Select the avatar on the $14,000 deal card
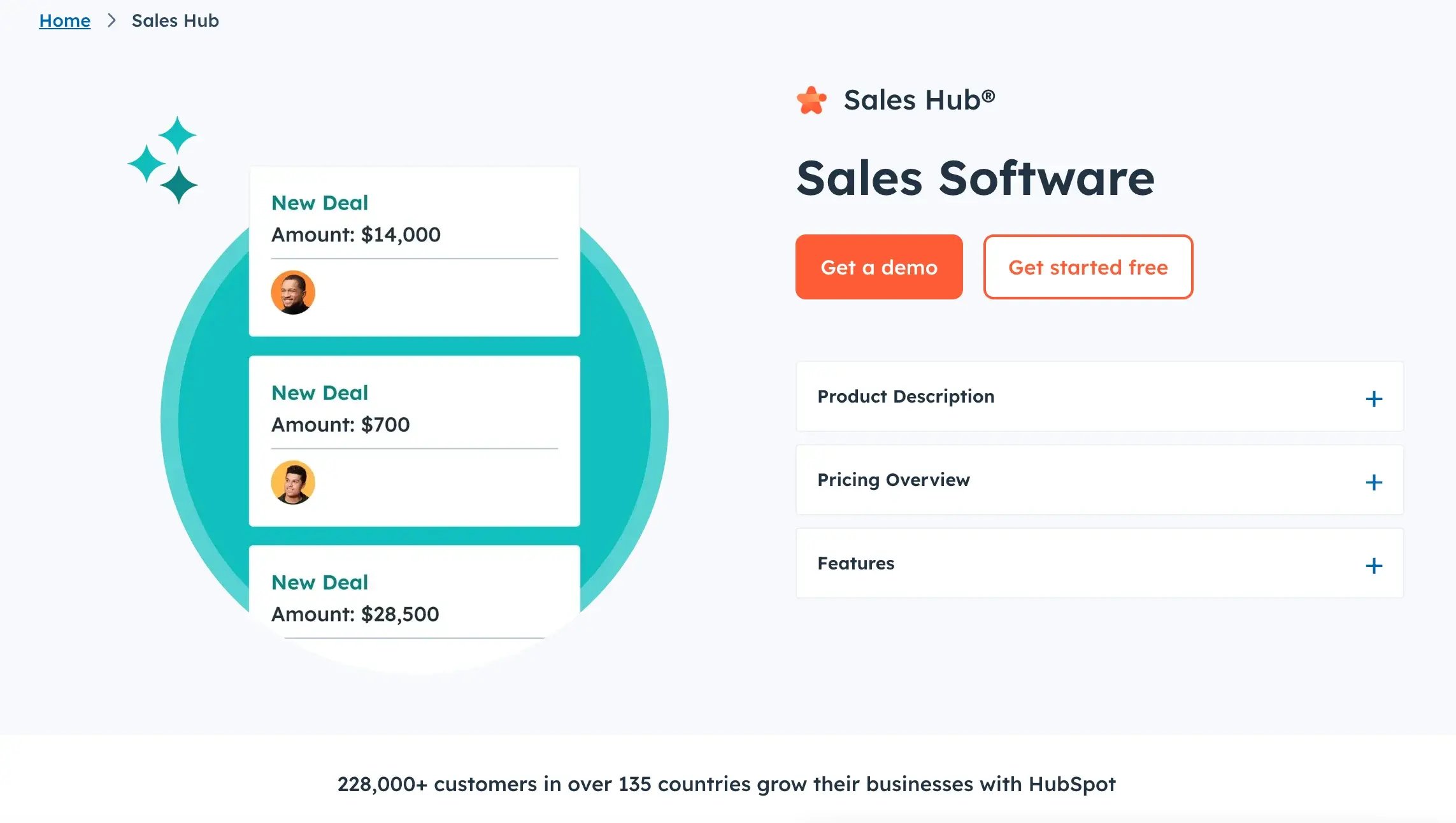The image size is (1456, 823). click(294, 292)
